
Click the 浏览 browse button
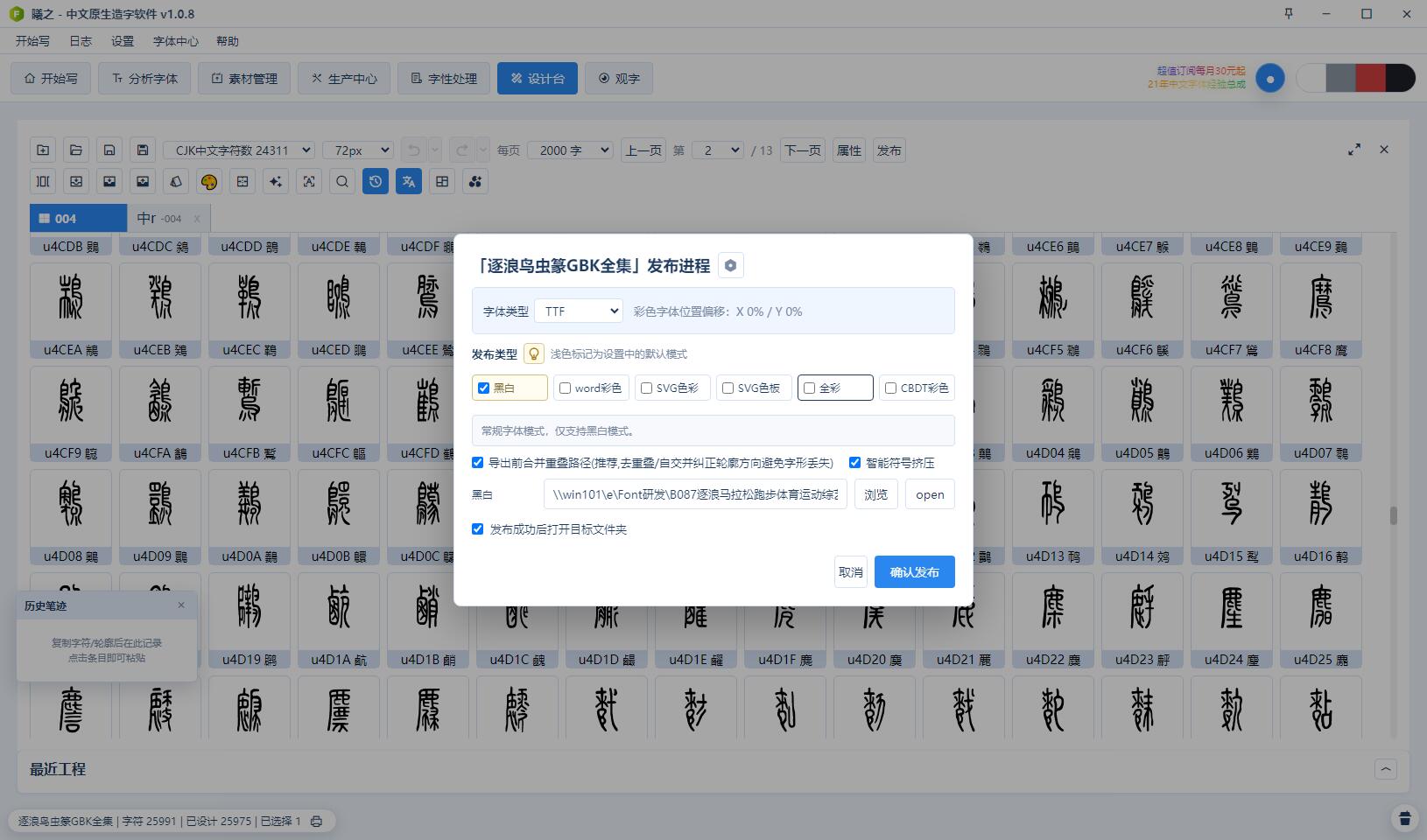[876, 494]
